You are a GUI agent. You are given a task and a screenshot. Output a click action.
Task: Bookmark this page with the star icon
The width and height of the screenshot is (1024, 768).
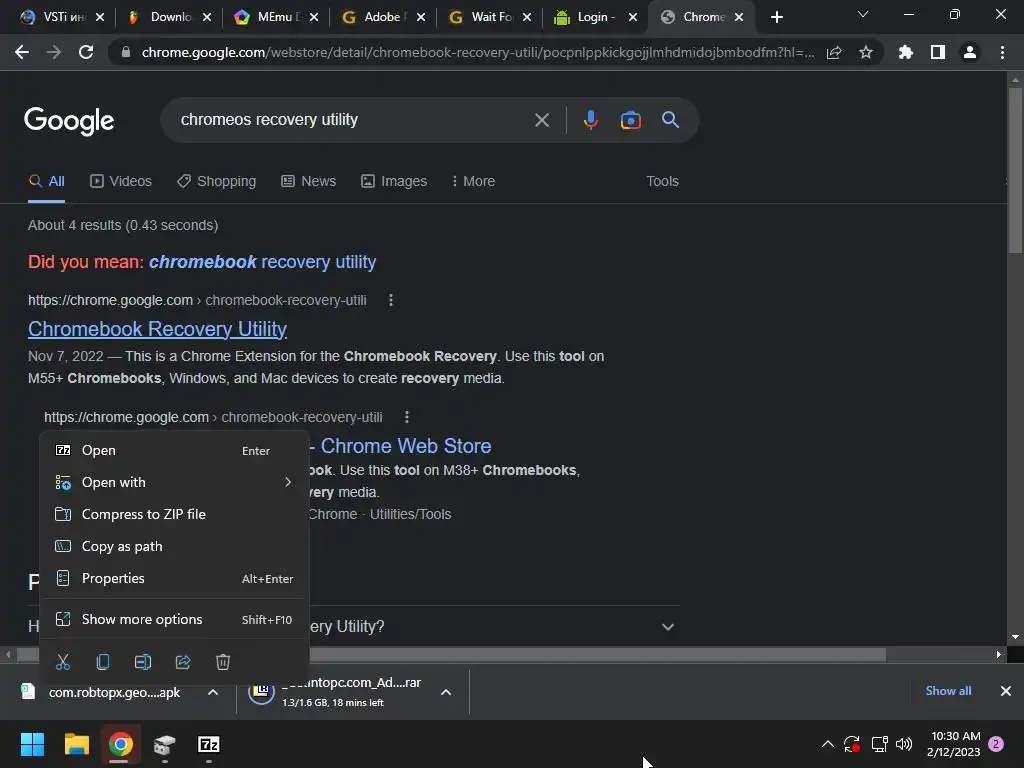pyautogui.click(x=865, y=52)
